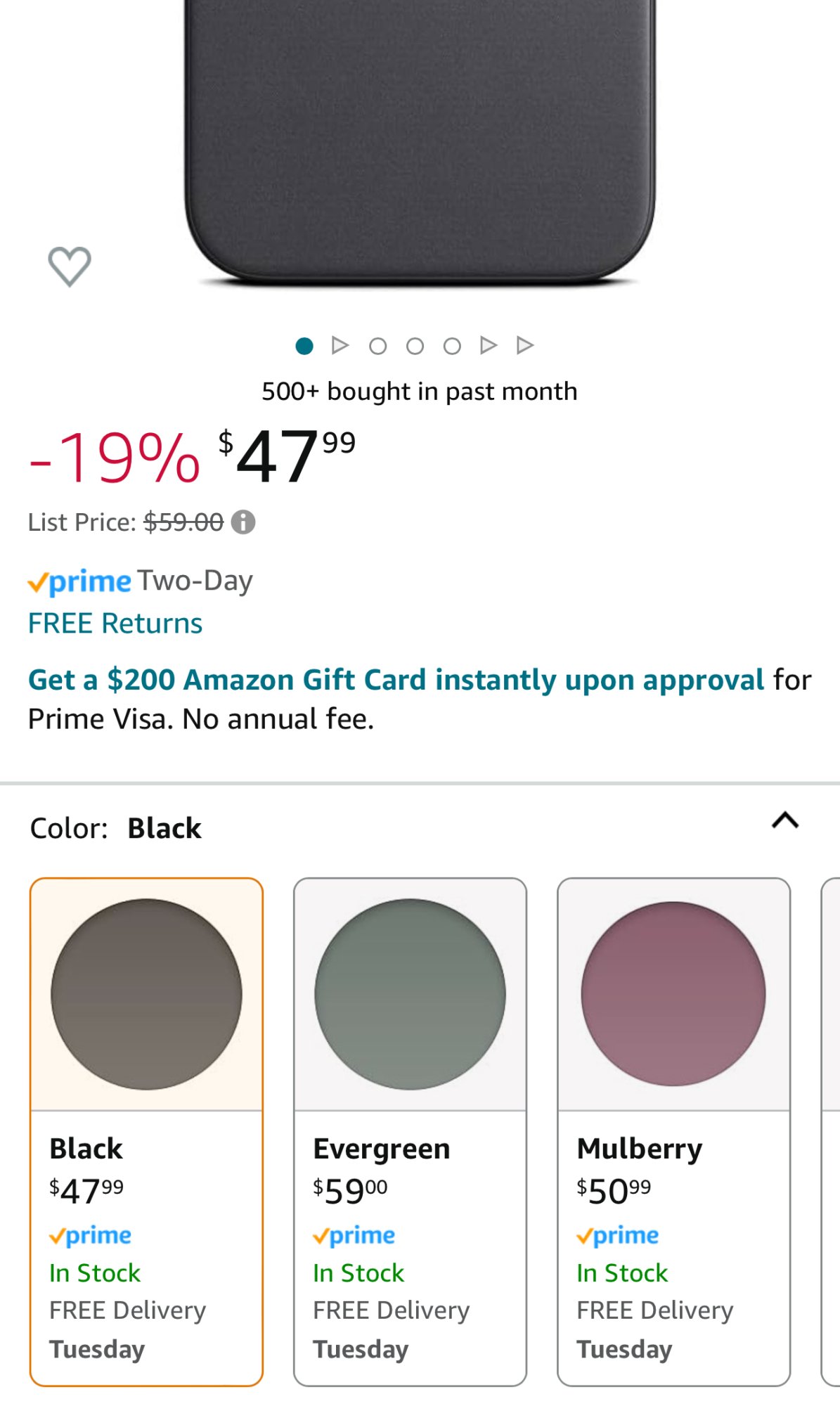Go to the filled first image dot
Viewport: 840px width, 1406px height.
304,346
